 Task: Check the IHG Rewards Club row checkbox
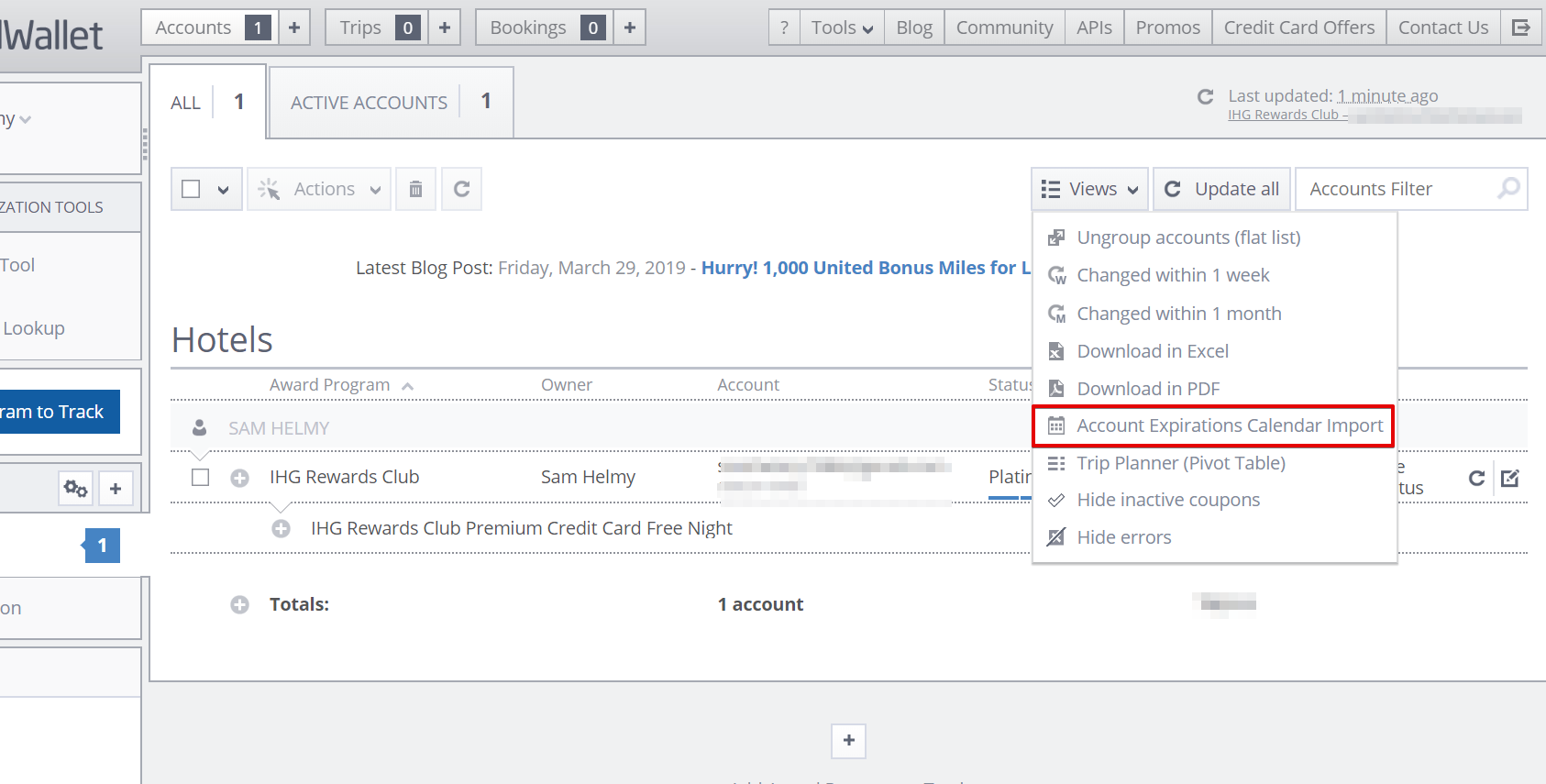pos(200,478)
